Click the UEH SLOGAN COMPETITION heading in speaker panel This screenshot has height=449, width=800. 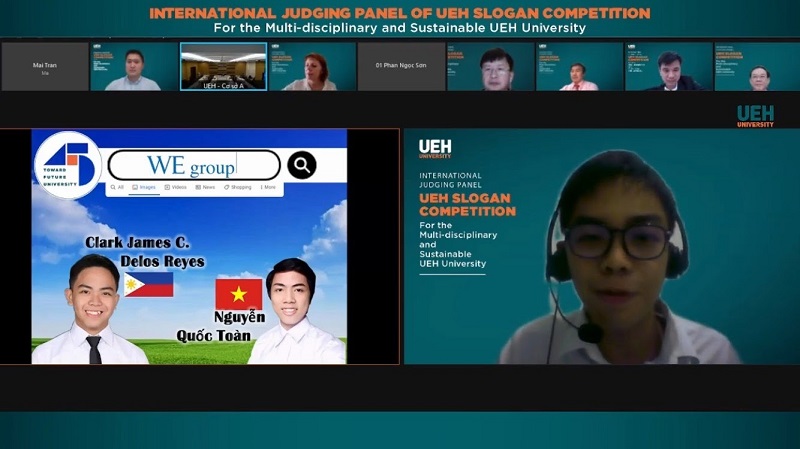tap(467, 205)
